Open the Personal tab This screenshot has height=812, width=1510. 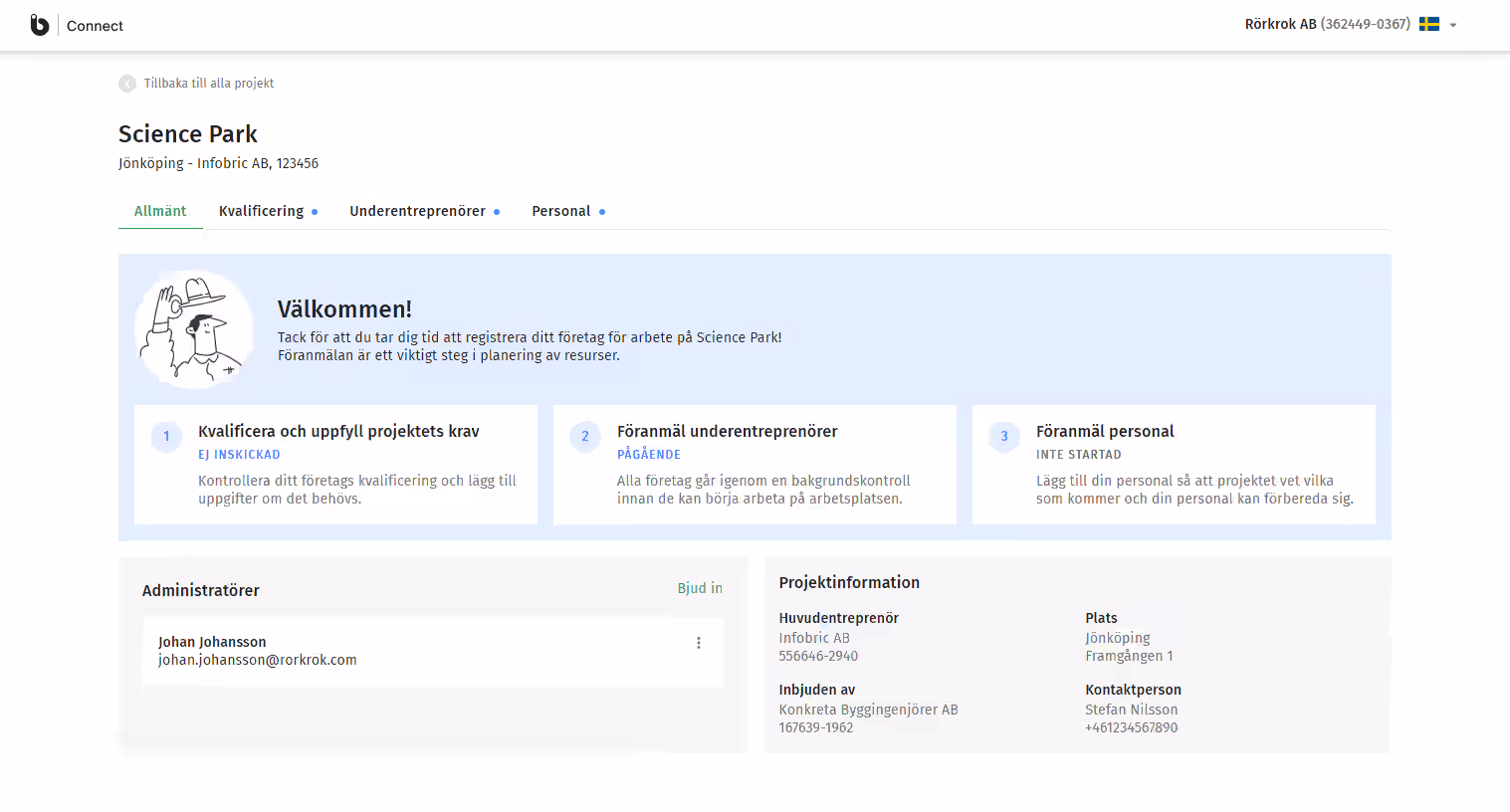point(568,211)
